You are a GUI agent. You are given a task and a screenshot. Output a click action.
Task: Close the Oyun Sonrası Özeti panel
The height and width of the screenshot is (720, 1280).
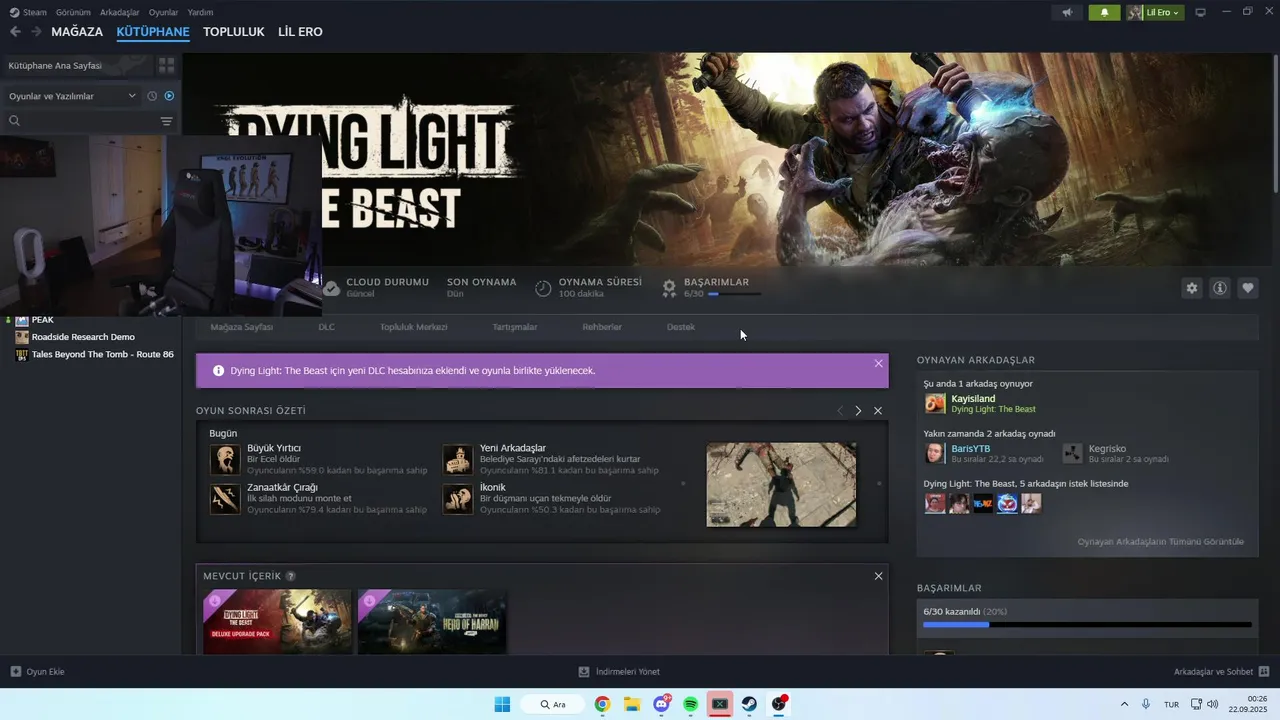[878, 411]
